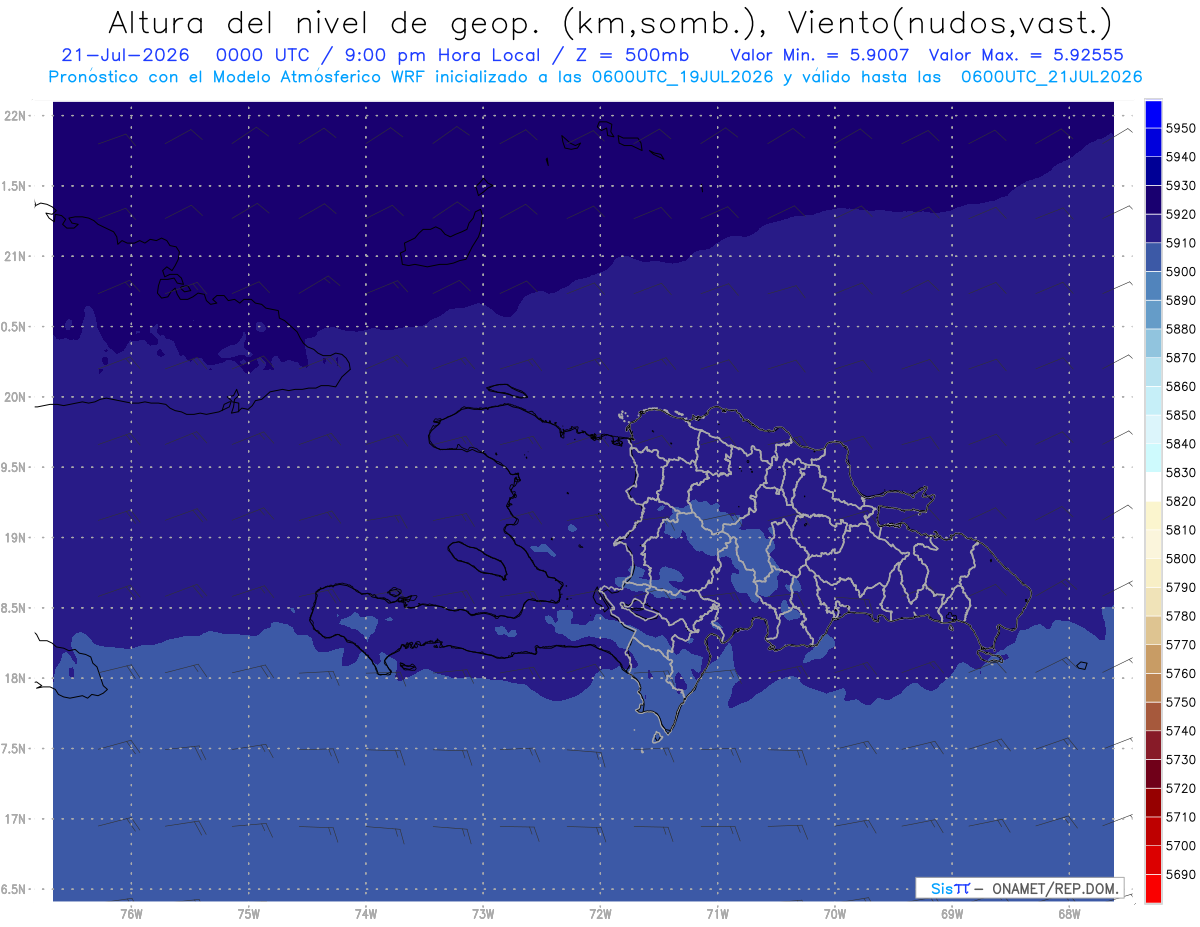The image size is (1200, 927).
Task: Click the '5700' colorbar value
Action: coord(1181,846)
